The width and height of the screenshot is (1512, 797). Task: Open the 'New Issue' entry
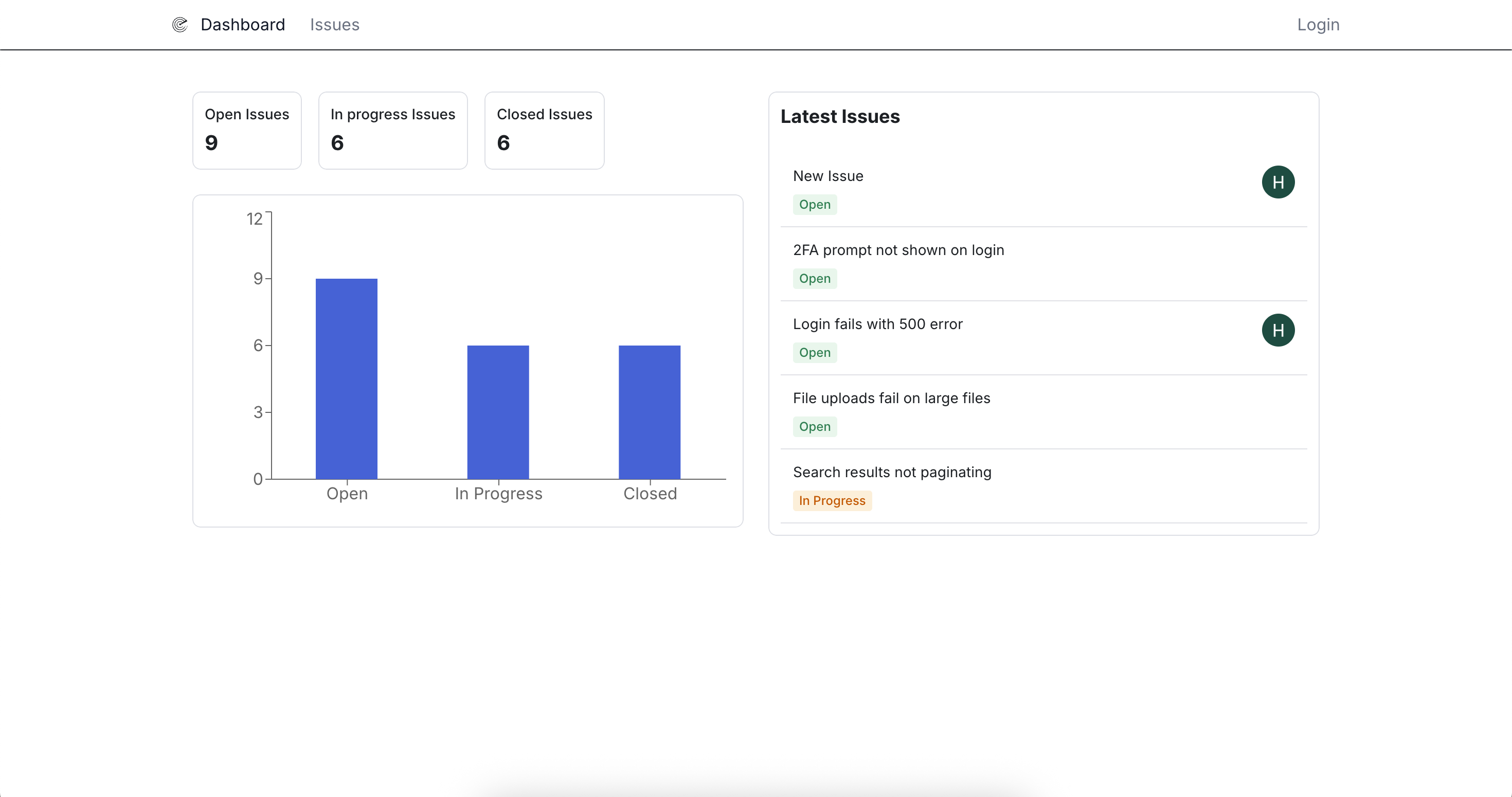point(827,176)
